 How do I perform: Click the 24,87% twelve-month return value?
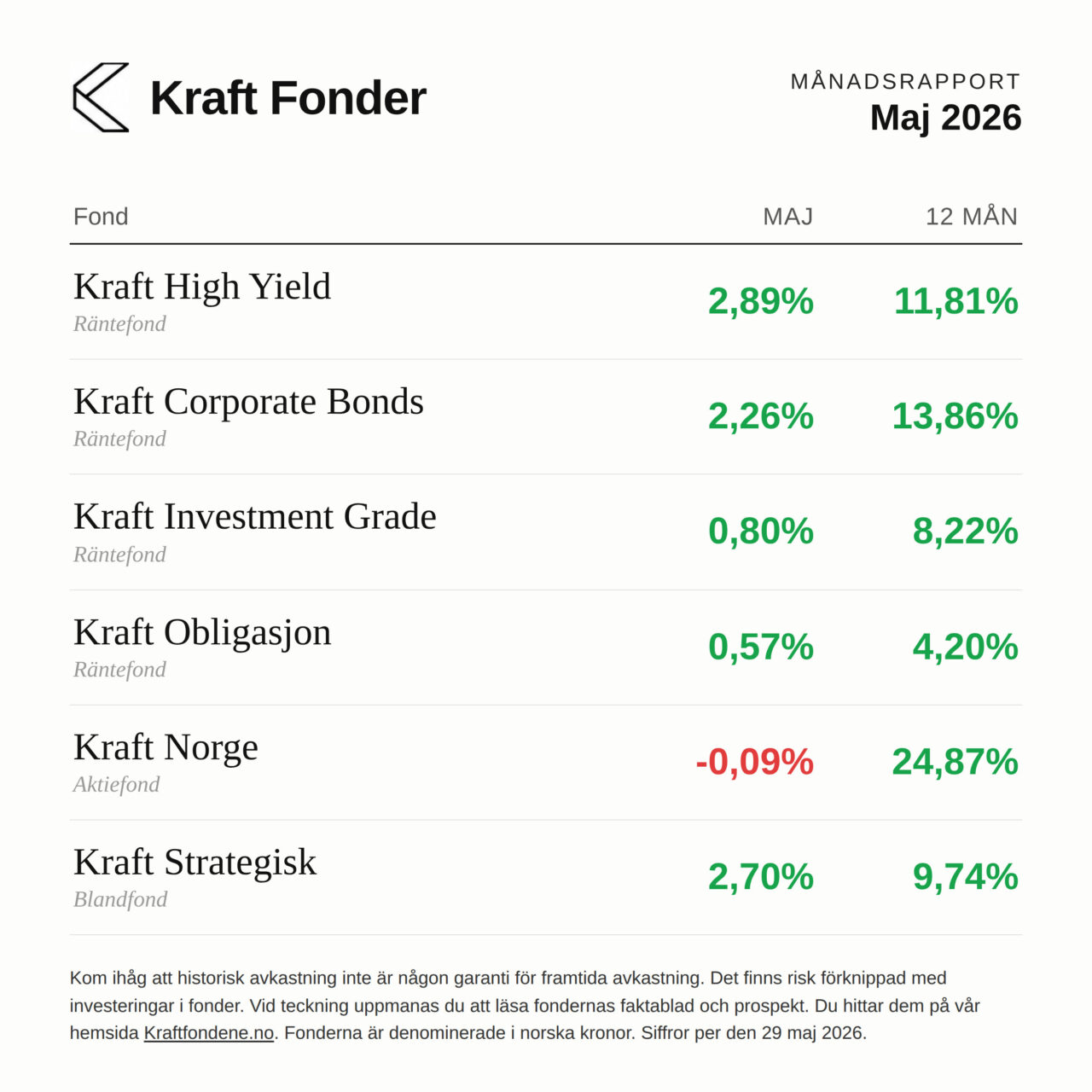955,762
